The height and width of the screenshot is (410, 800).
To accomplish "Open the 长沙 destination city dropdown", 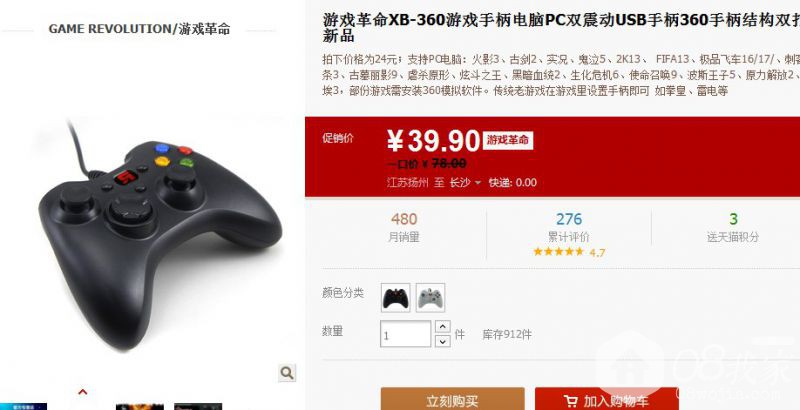I will [x=465, y=183].
